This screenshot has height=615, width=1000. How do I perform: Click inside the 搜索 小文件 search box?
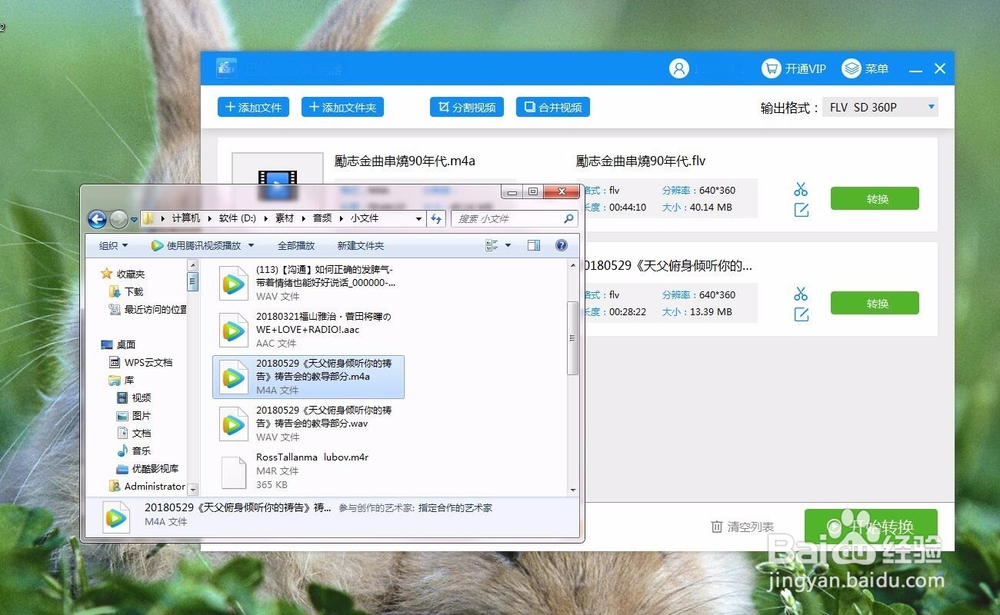click(x=513, y=218)
